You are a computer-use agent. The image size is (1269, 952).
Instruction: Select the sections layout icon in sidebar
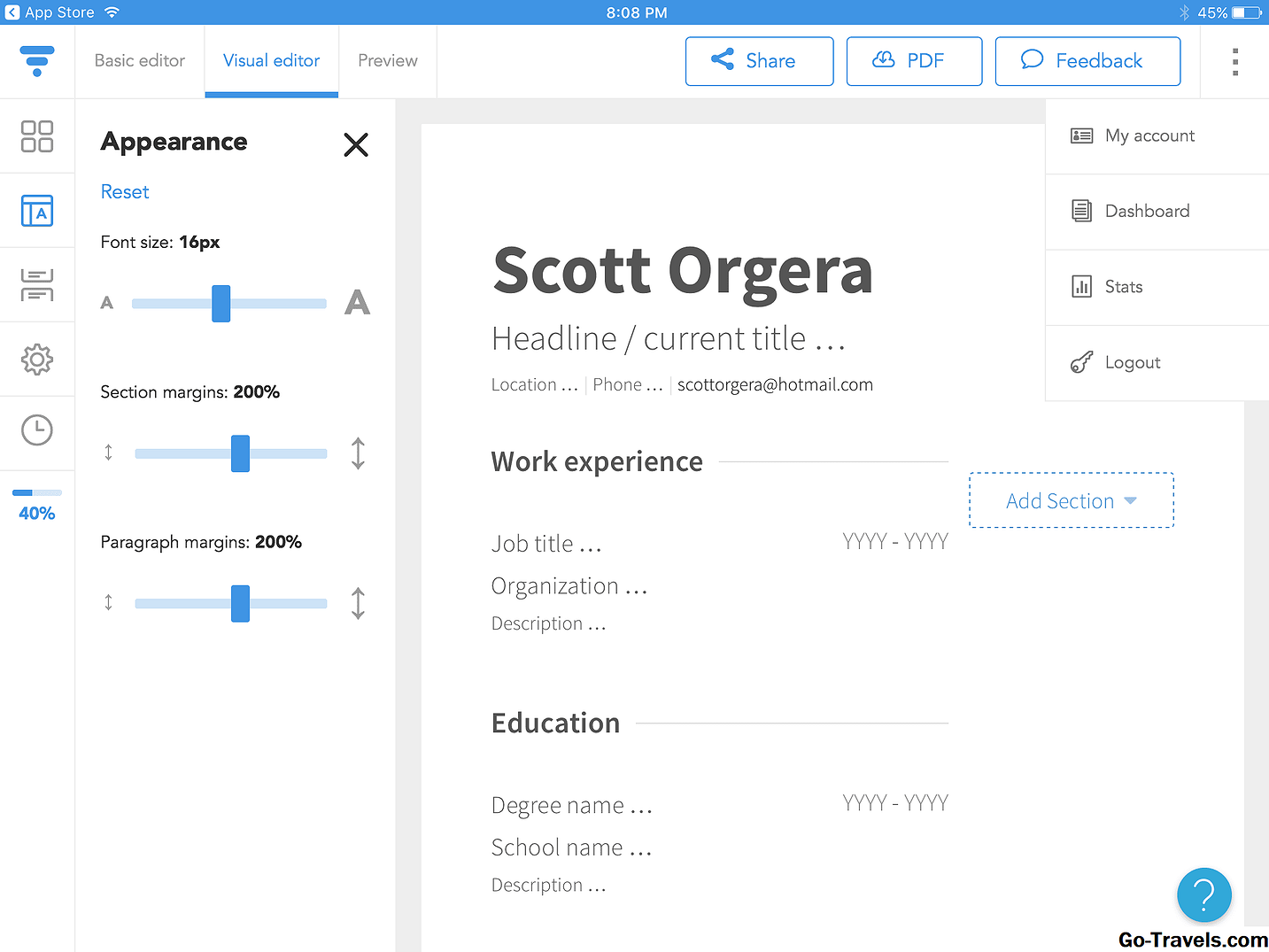[x=36, y=285]
